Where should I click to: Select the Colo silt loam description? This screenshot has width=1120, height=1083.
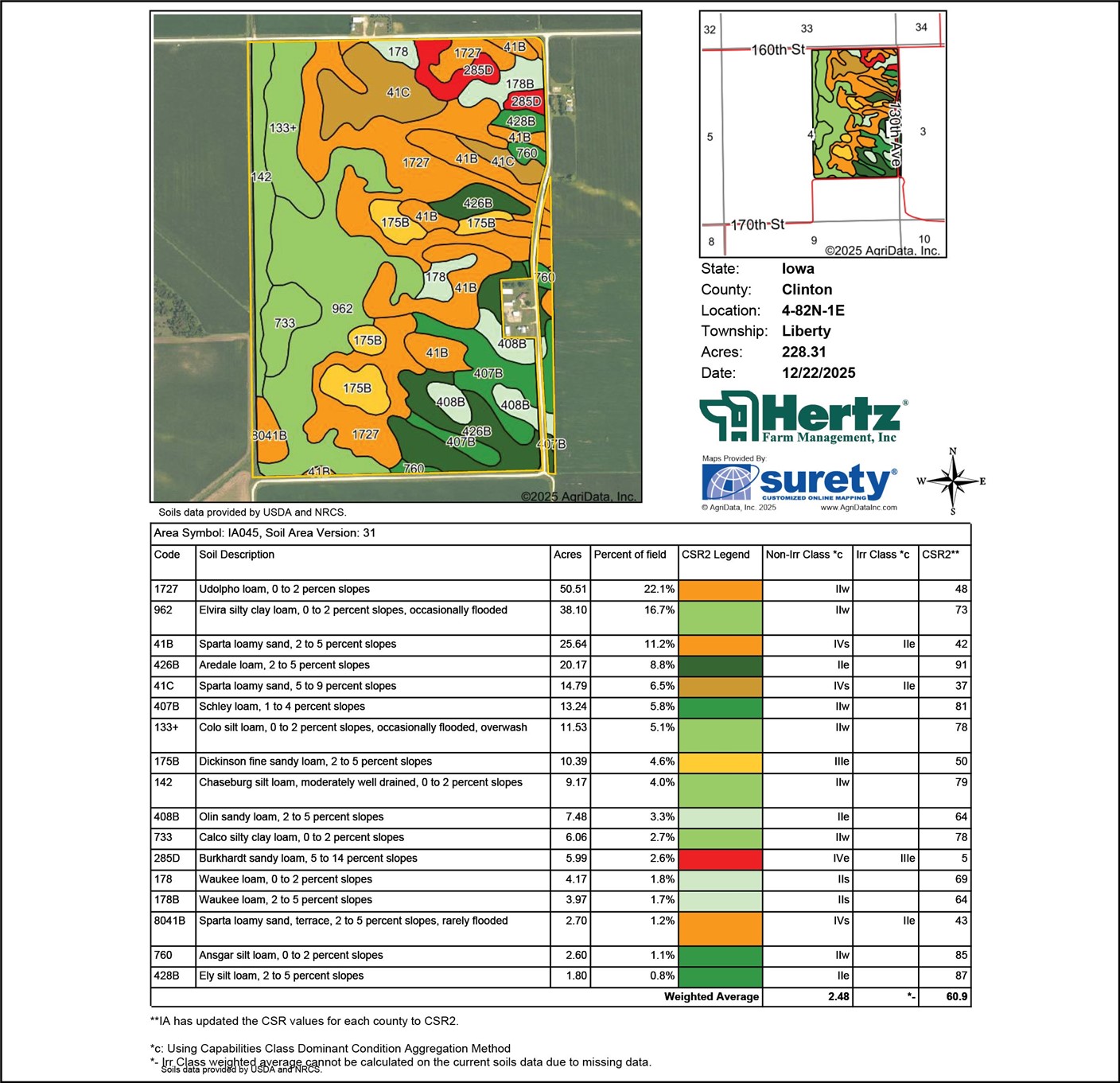click(364, 727)
